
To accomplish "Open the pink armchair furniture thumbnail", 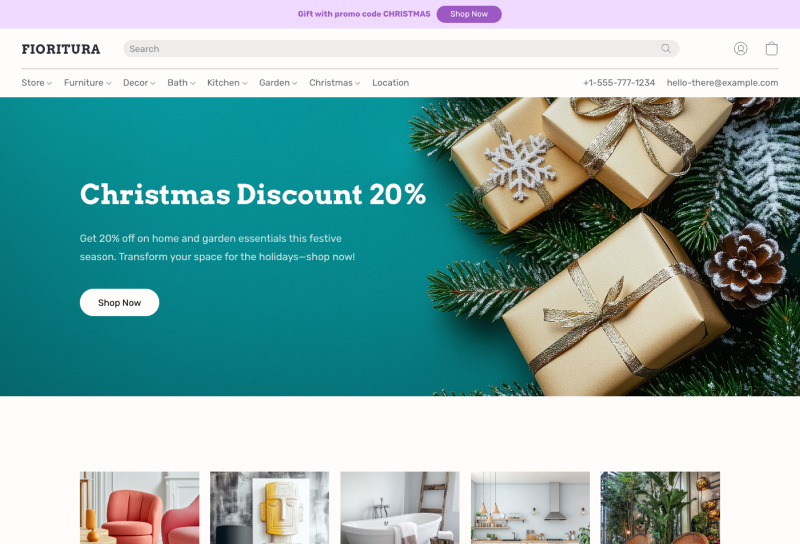I will coord(139,508).
